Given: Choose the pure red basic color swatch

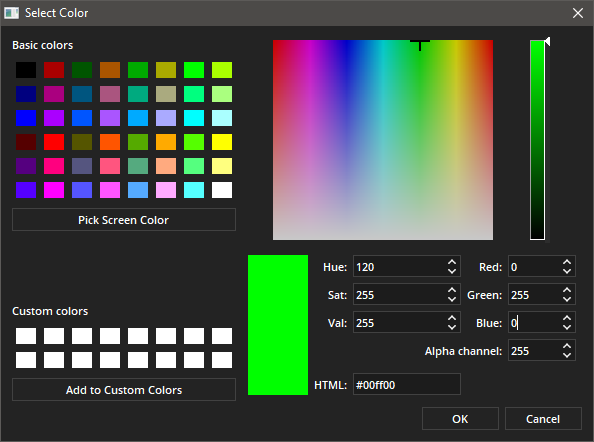Looking at the screenshot, I should pyautogui.click(x=54, y=142).
